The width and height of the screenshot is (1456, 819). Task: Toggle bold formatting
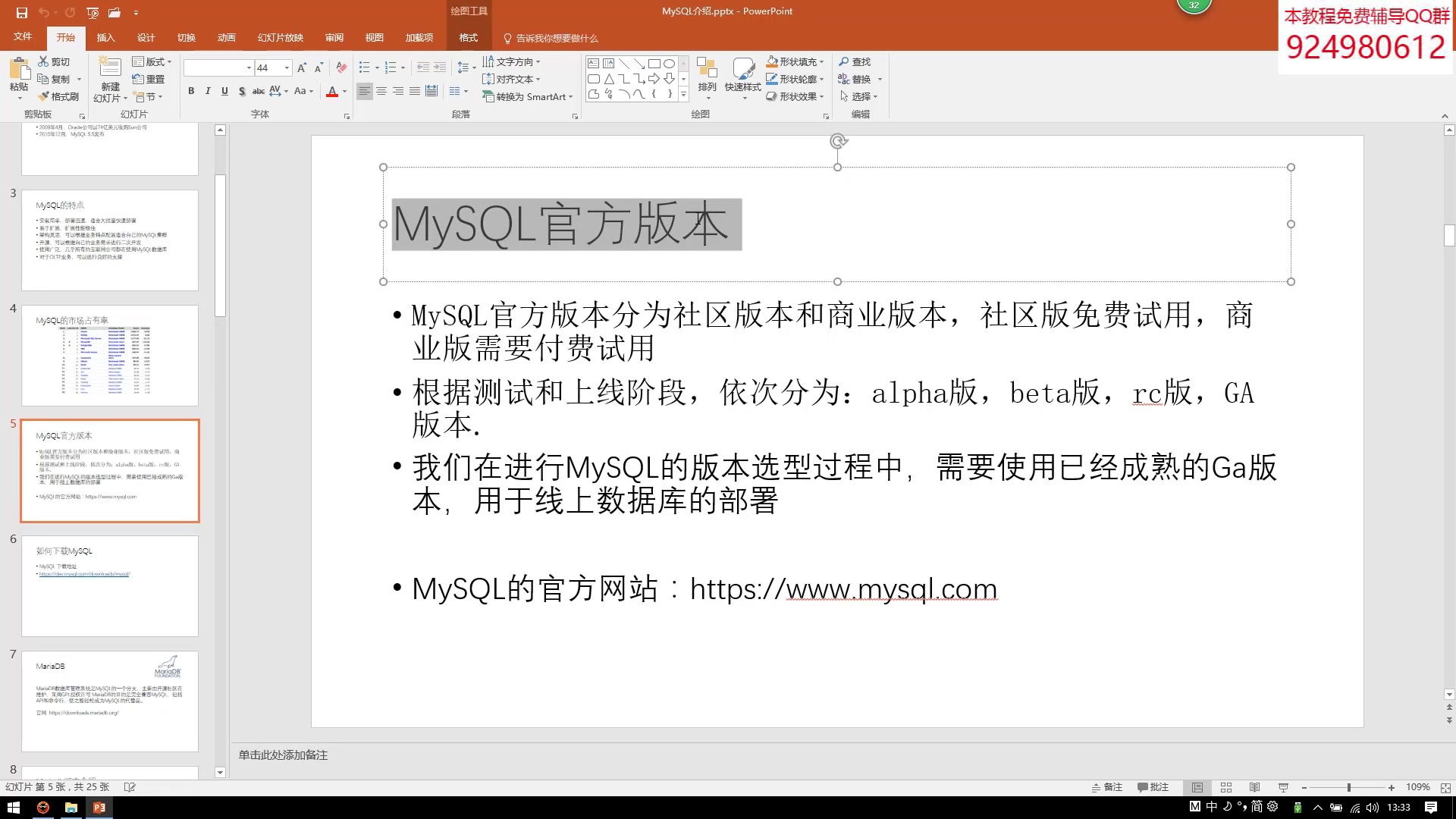[191, 92]
